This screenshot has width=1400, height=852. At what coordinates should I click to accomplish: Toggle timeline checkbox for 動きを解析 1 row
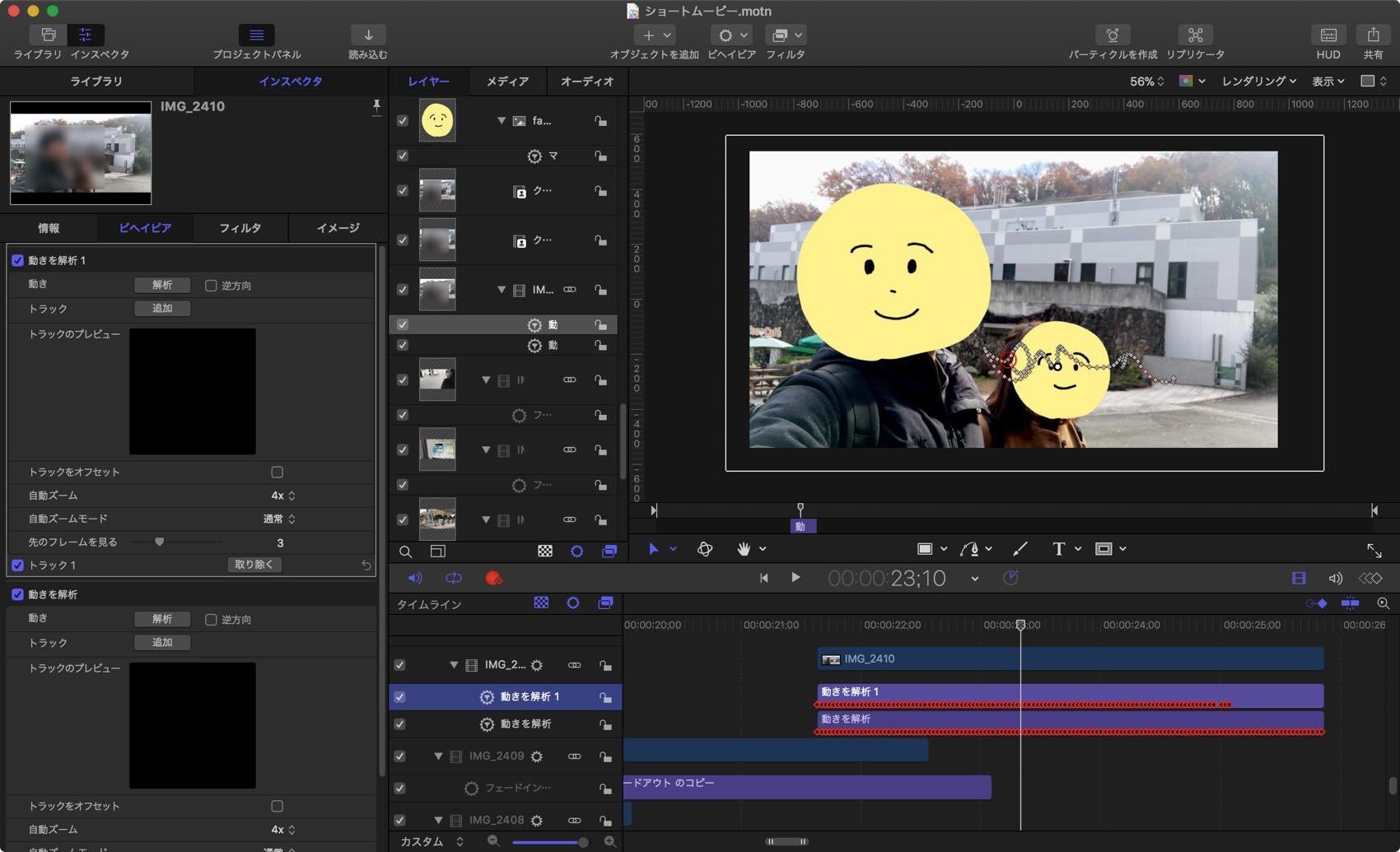tap(399, 696)
